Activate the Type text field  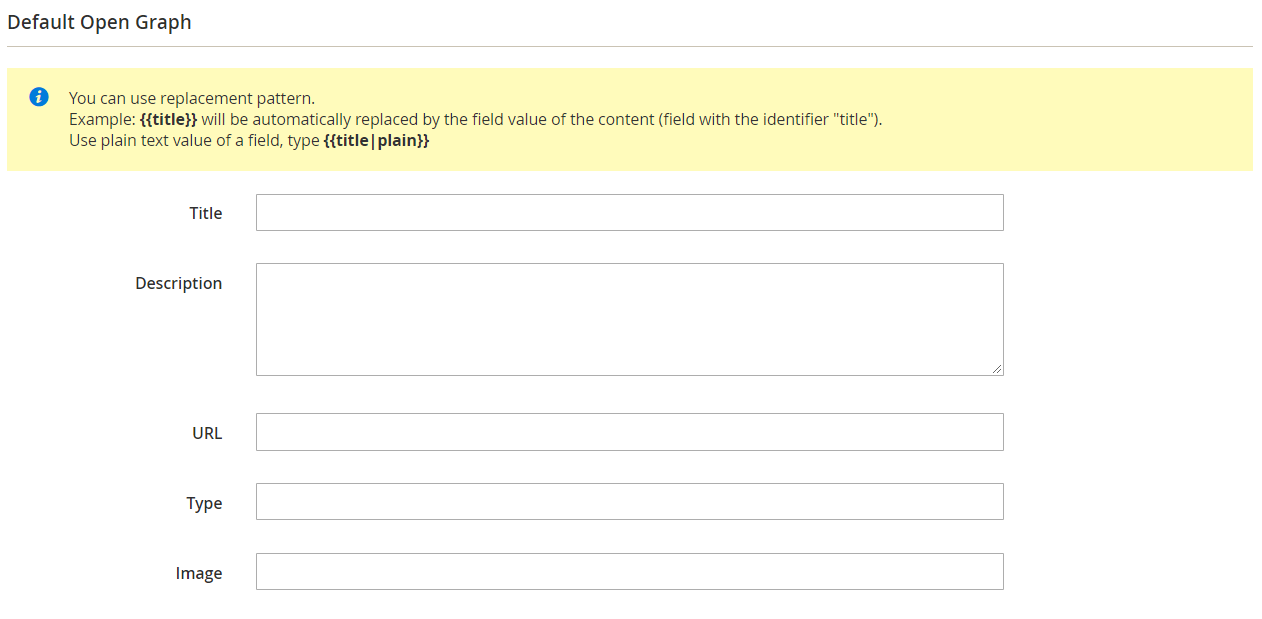tap(629, 502)
